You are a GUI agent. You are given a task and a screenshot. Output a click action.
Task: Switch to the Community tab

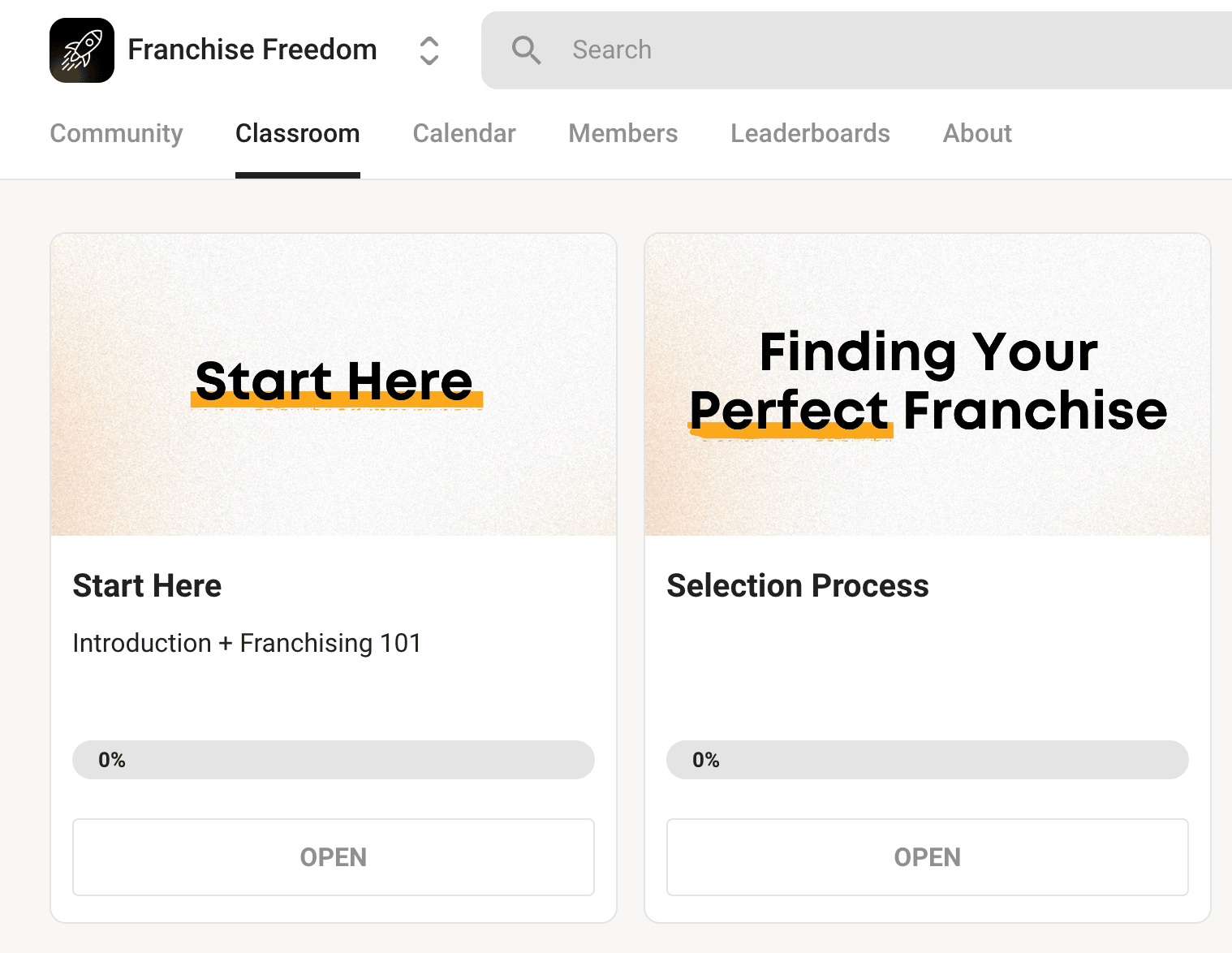pyautogui.click(x=116, y=133)
